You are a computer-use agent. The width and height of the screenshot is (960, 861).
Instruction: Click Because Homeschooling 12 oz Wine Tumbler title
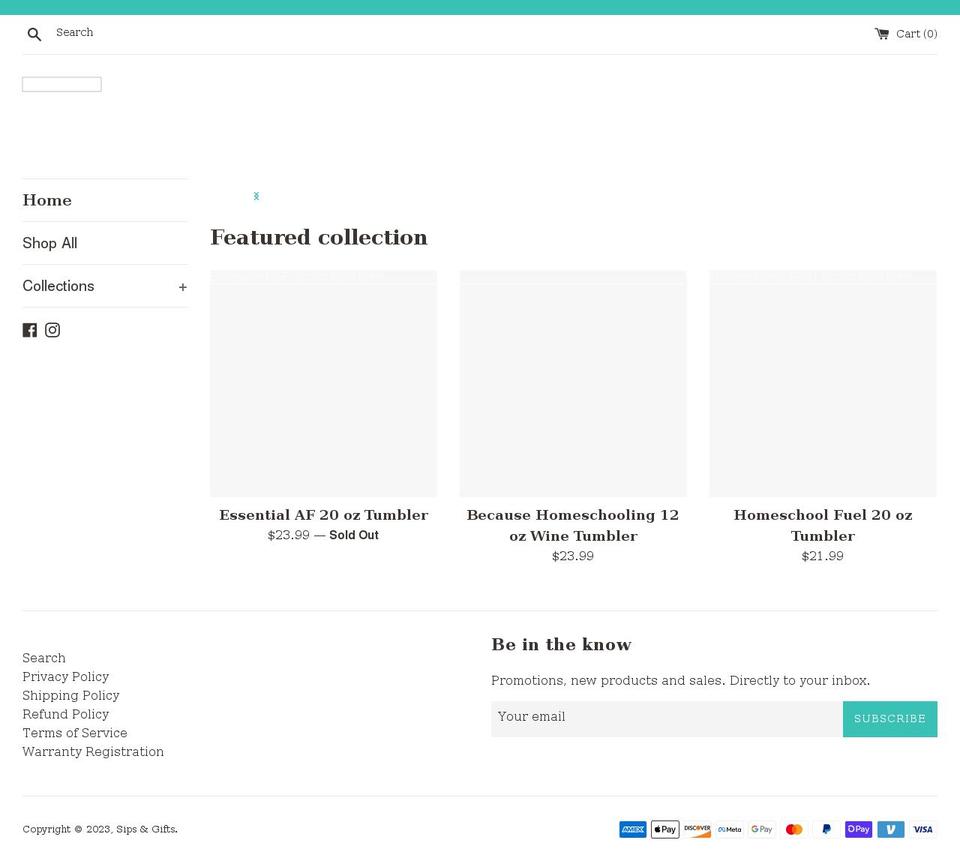[x=573, y=525]
